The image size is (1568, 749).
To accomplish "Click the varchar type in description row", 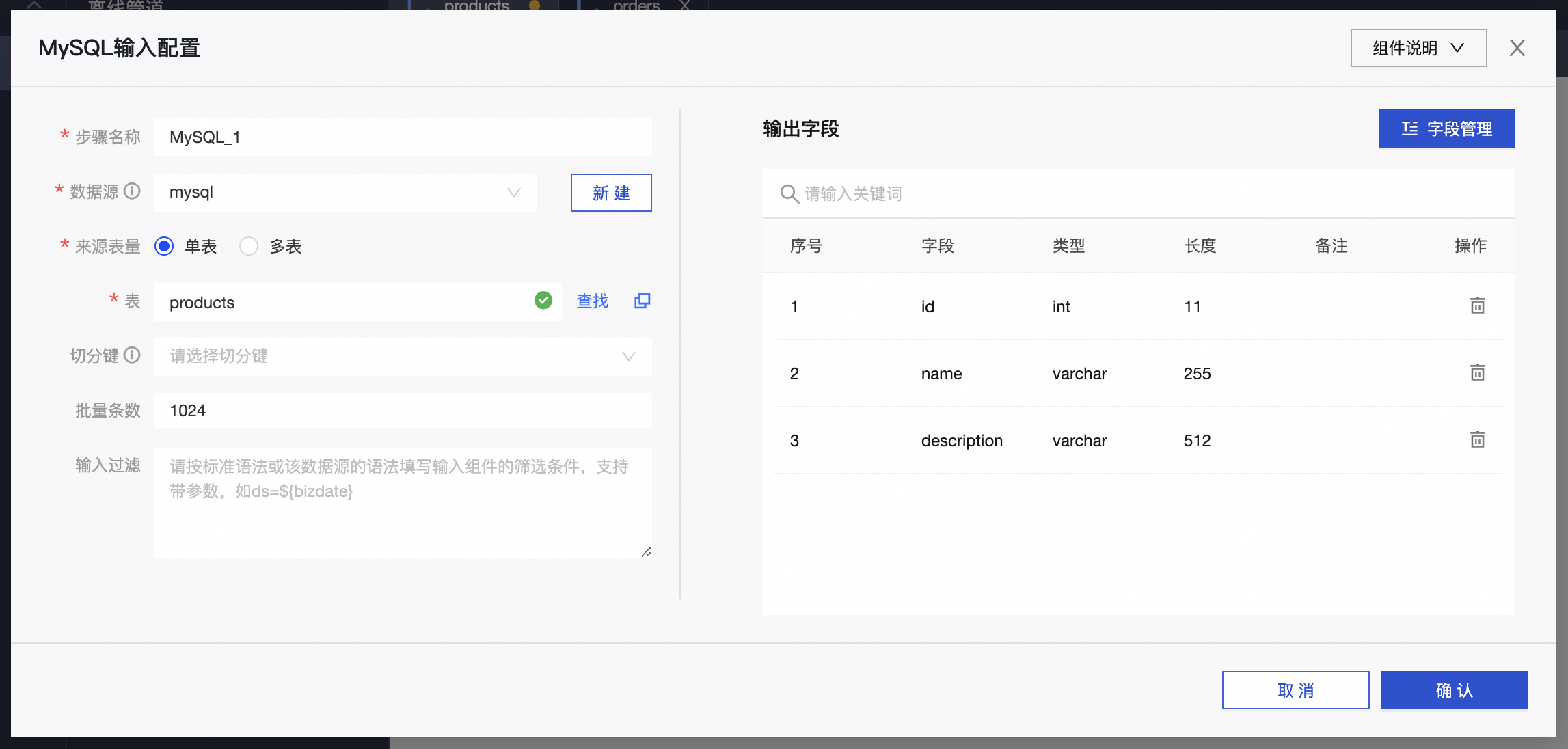I will [x=1079, y=441].
